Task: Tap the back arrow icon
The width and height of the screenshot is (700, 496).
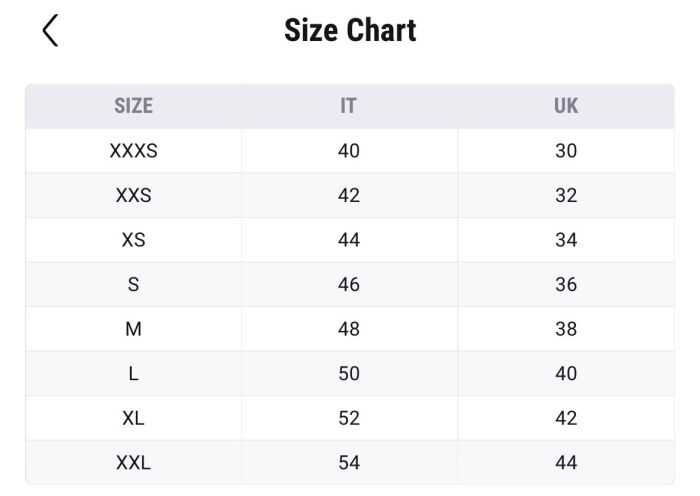Action: pos(51,31)
